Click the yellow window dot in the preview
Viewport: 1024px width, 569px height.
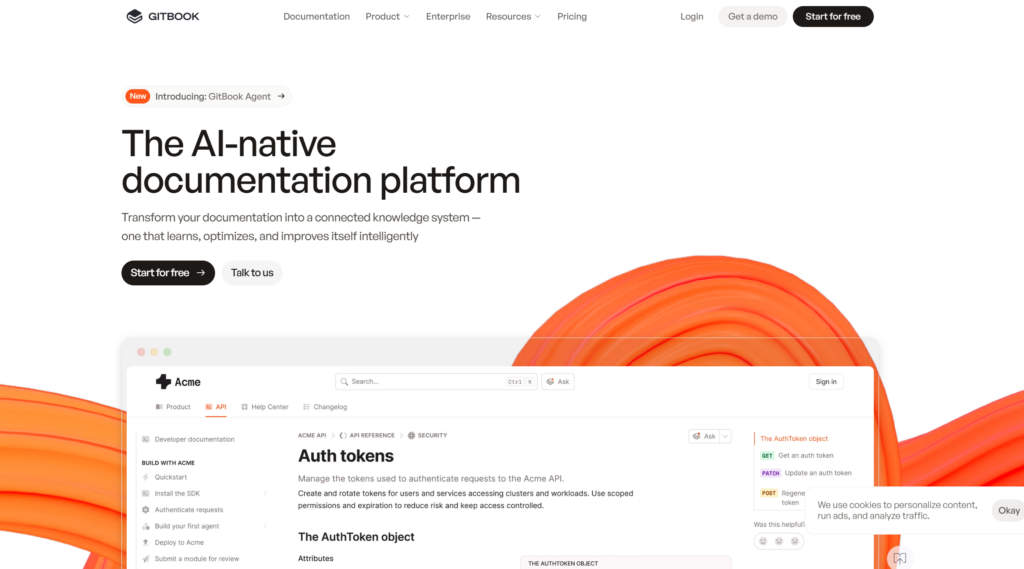tap(154, 352)
